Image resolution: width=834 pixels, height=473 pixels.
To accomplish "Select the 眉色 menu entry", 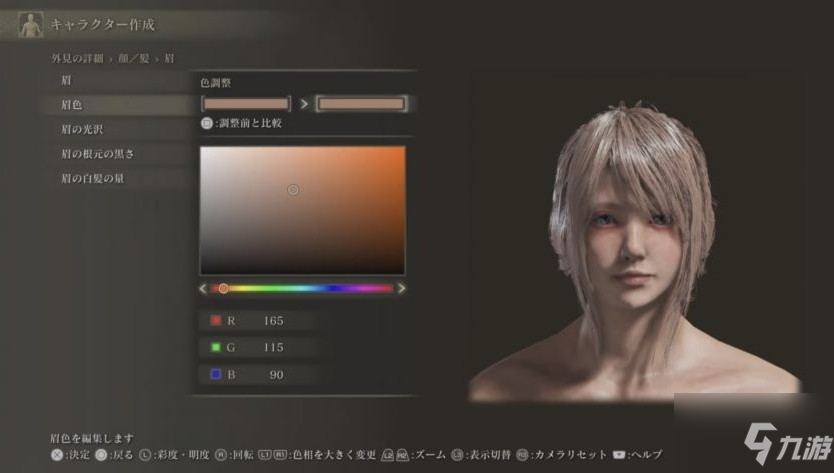I will (114, 105).
